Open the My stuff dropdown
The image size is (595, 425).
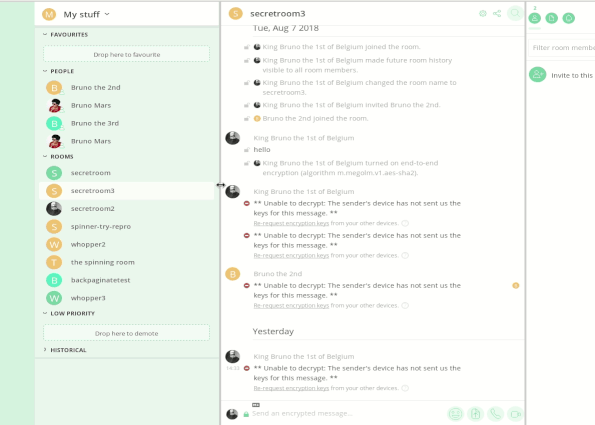click(86, 14)
